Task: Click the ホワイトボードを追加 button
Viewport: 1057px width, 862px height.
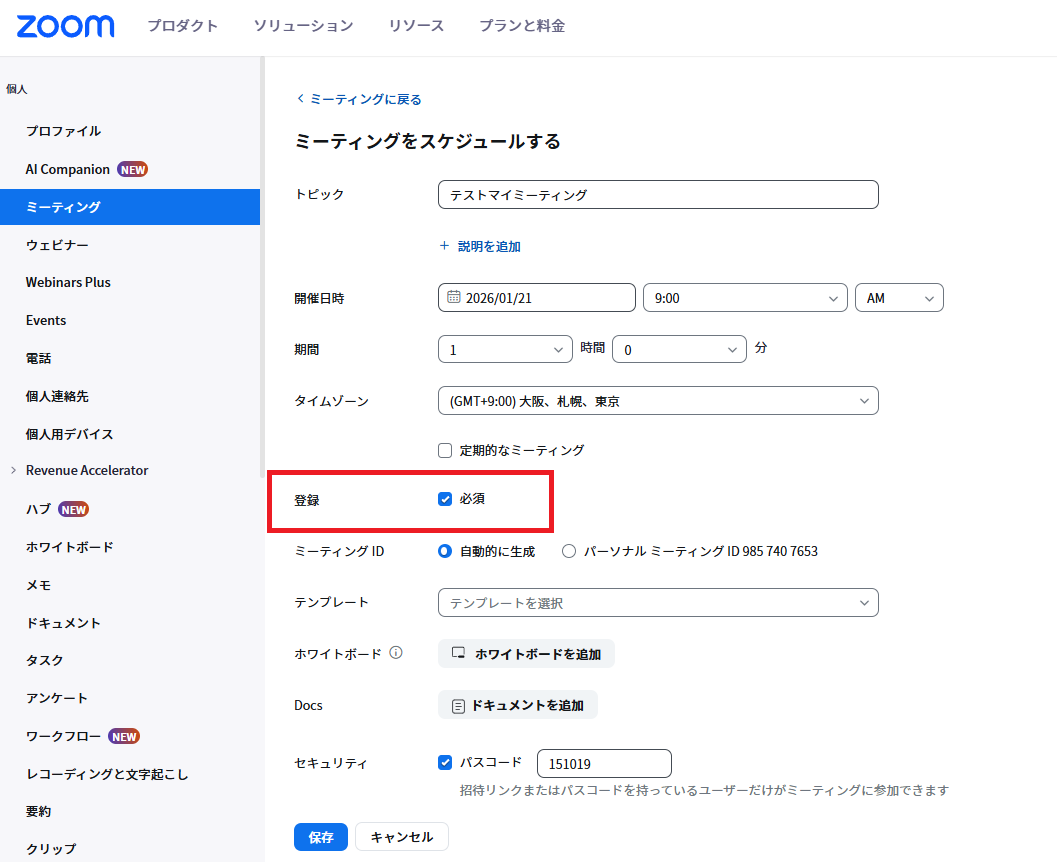Action: tap(526, 654)
